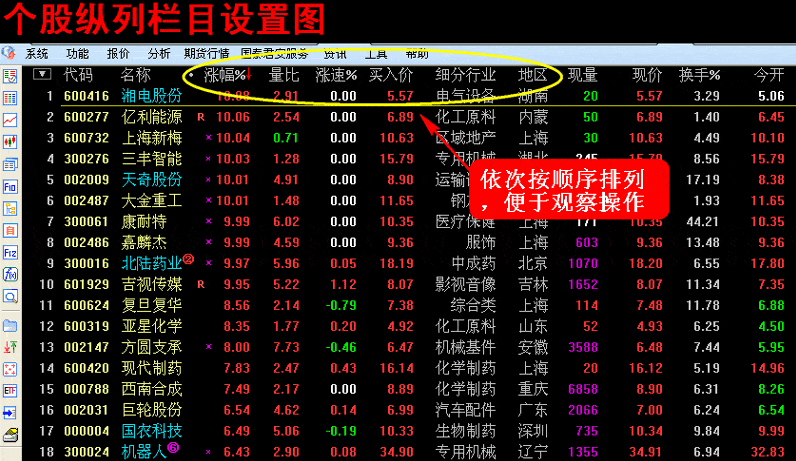The width and height of the screenshot is (796, 461).
Task: Open the f(x) formula icon
Action: click(10, 274)
